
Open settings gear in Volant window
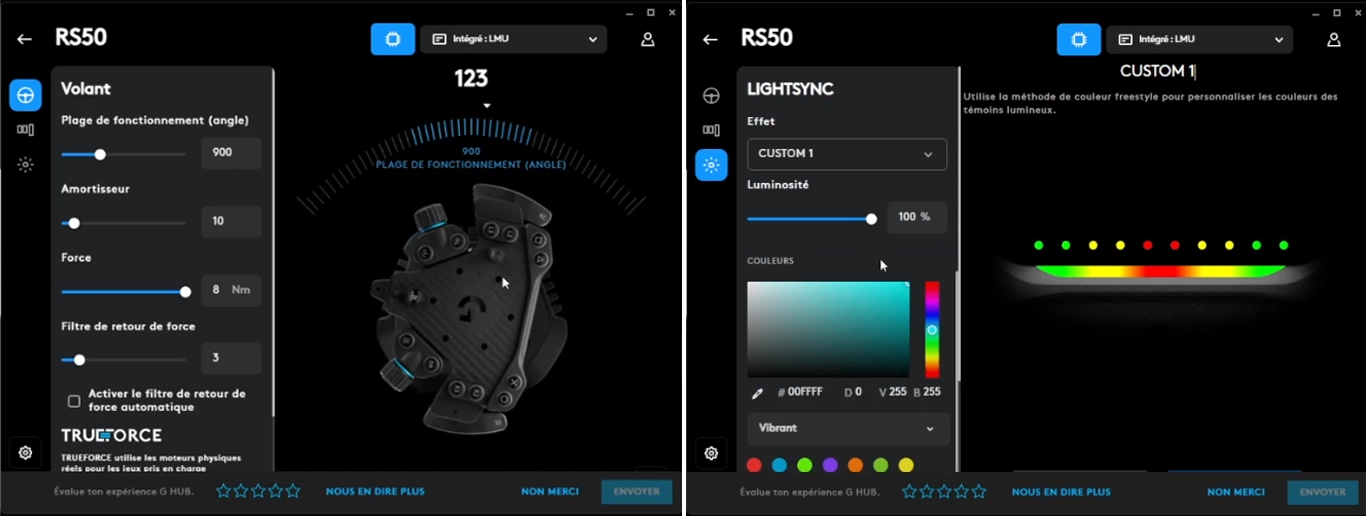[x=26, y=453]
